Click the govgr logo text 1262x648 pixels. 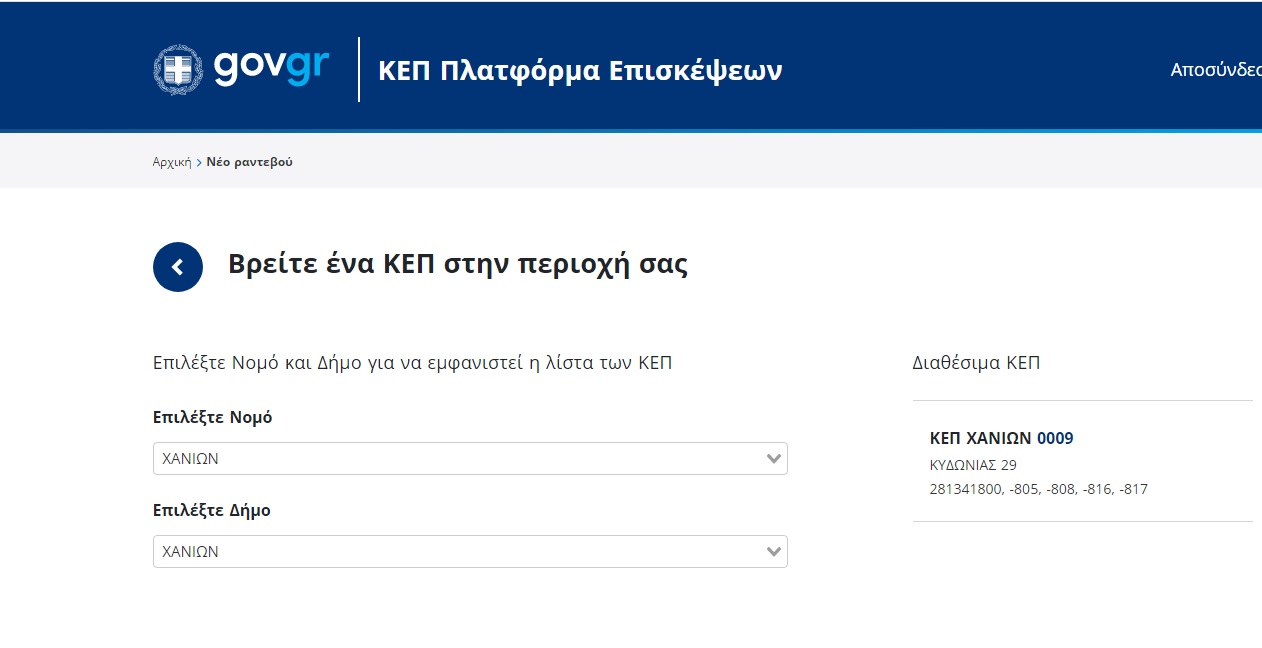[271, 68]
